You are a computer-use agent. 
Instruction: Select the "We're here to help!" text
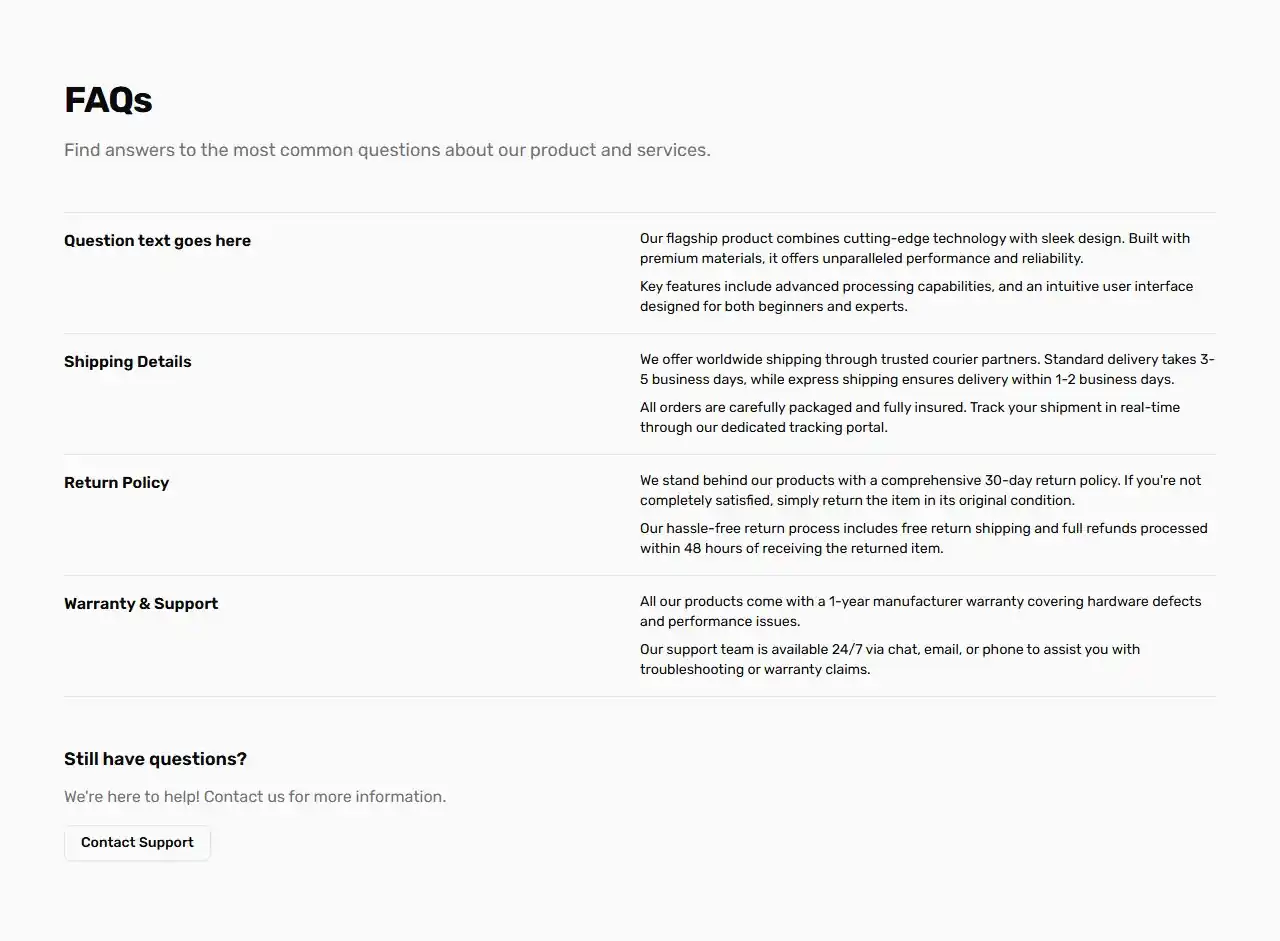point(255,796)
